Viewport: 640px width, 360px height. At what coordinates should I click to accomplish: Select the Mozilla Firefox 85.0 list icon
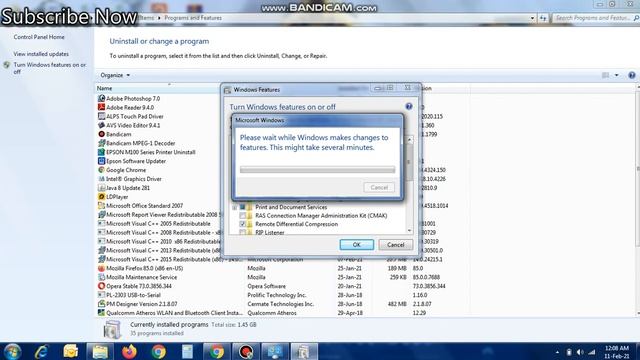tap(101, 268)
